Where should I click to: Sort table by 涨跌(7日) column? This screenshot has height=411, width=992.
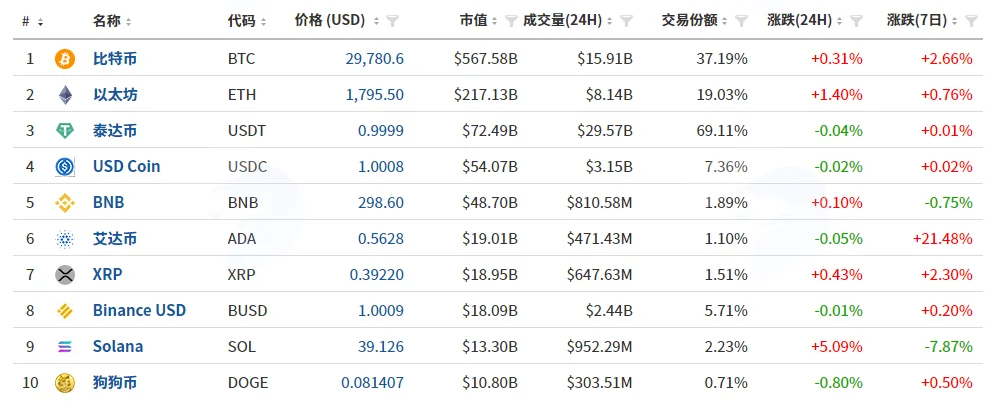(955, 21)
